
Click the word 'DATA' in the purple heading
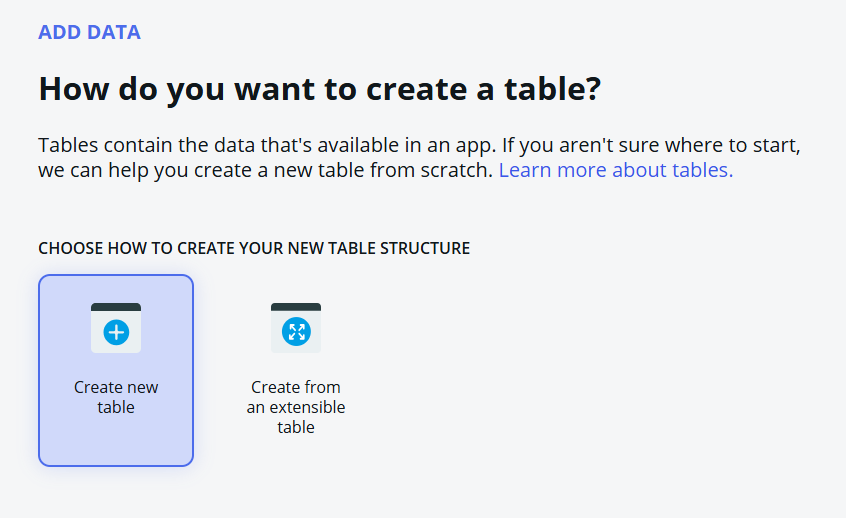(114, 32)
